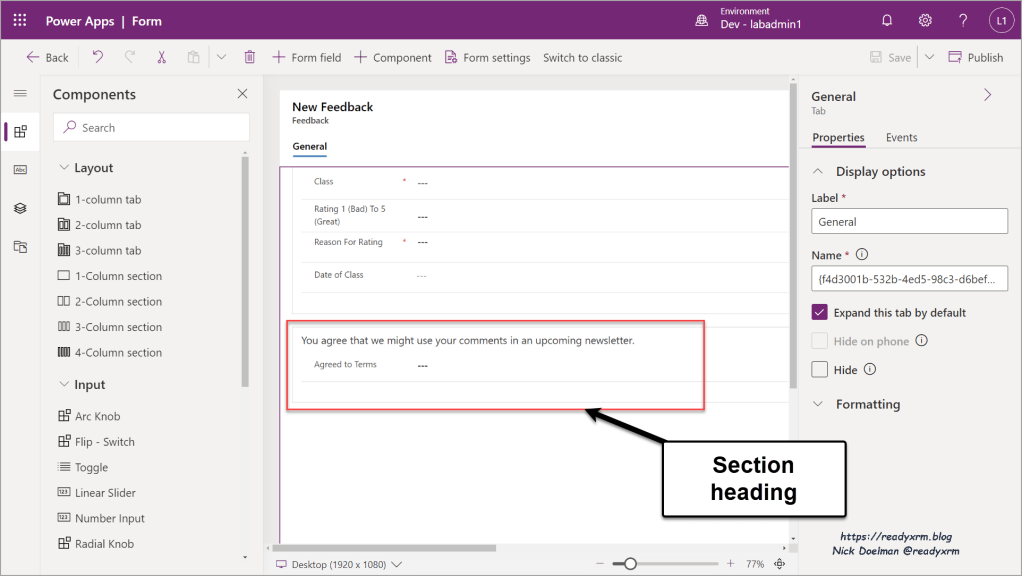1022x576 pixels.
Task: Collapse the Input components group
Action: coord(64,385)
